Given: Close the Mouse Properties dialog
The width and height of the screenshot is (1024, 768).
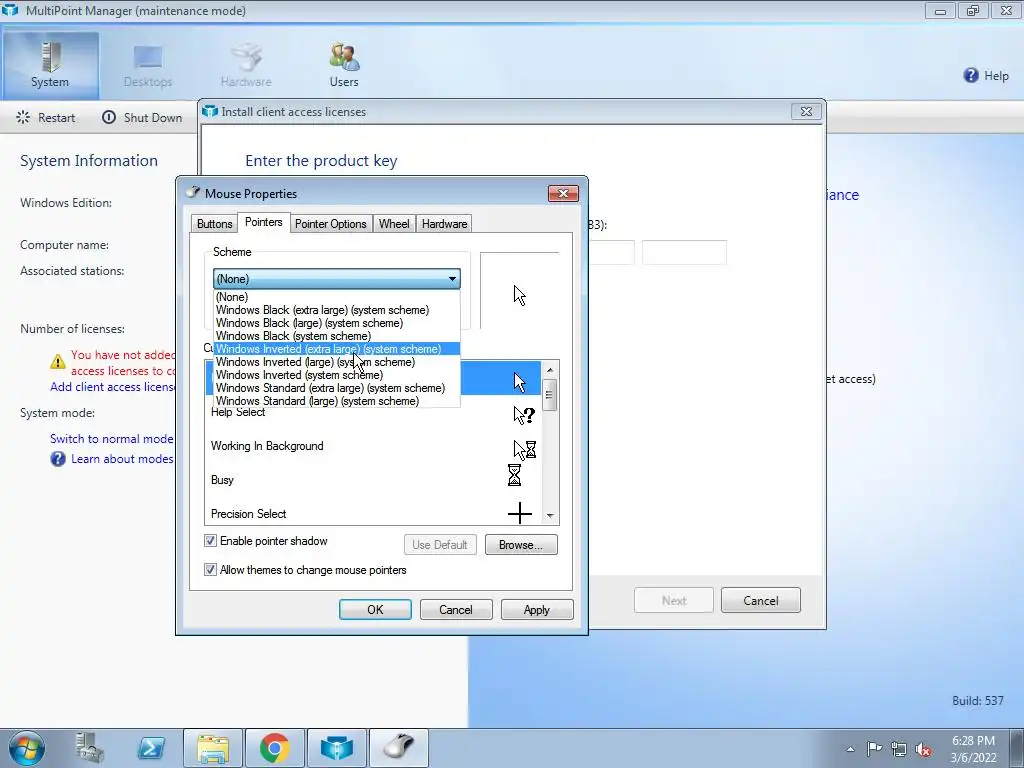Looking at the screenshot, I should tap(563, 193).
